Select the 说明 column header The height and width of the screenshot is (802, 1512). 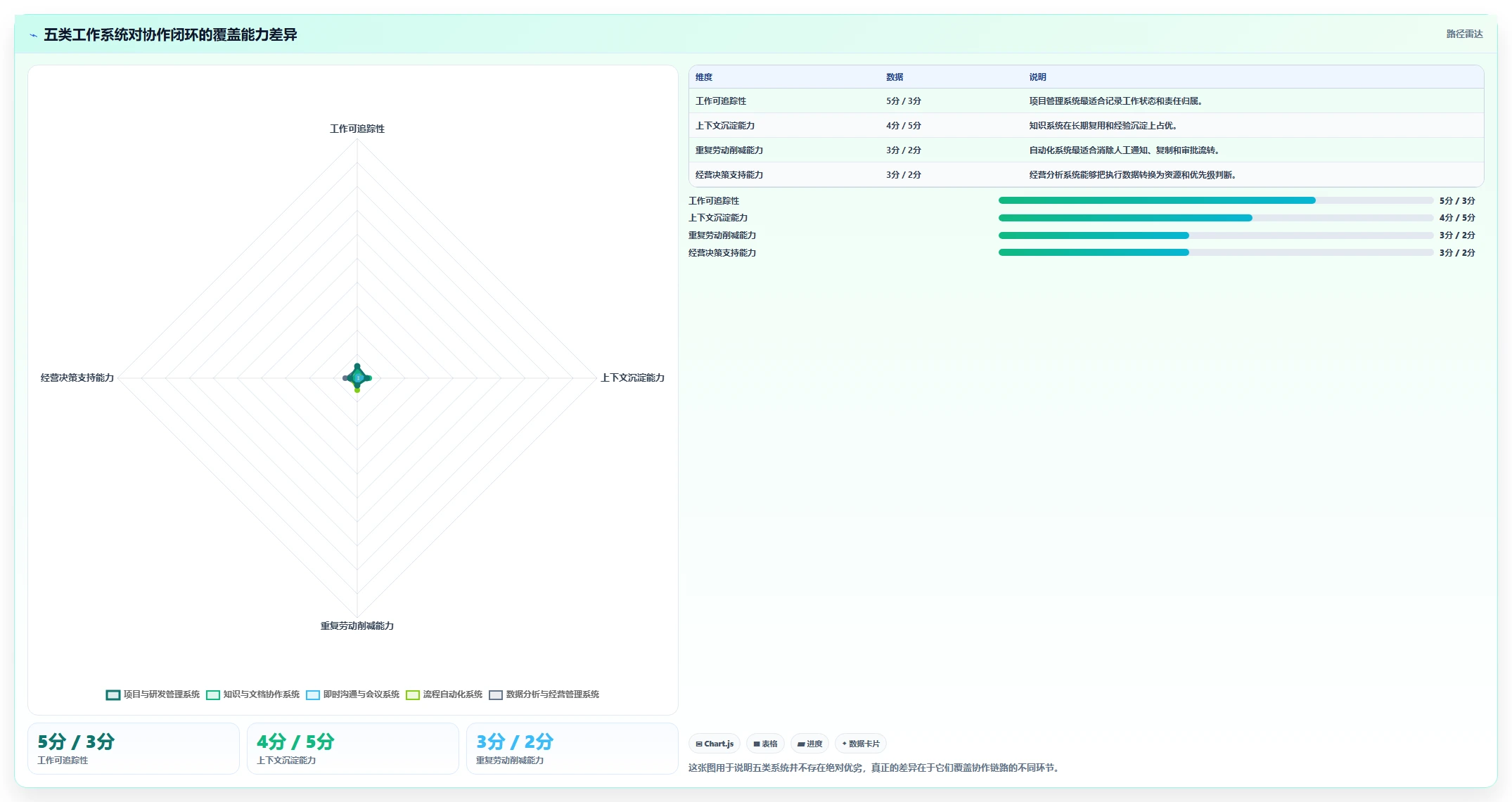click(1038, 77)
